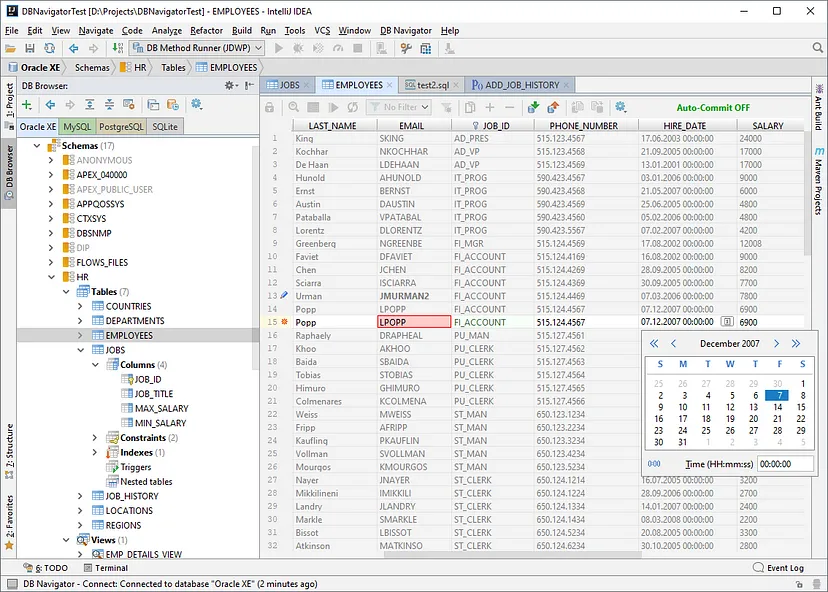Click Collapse All icon in DB Browser toolbar
Screen dimensions: 828x592
click(109, 105)
